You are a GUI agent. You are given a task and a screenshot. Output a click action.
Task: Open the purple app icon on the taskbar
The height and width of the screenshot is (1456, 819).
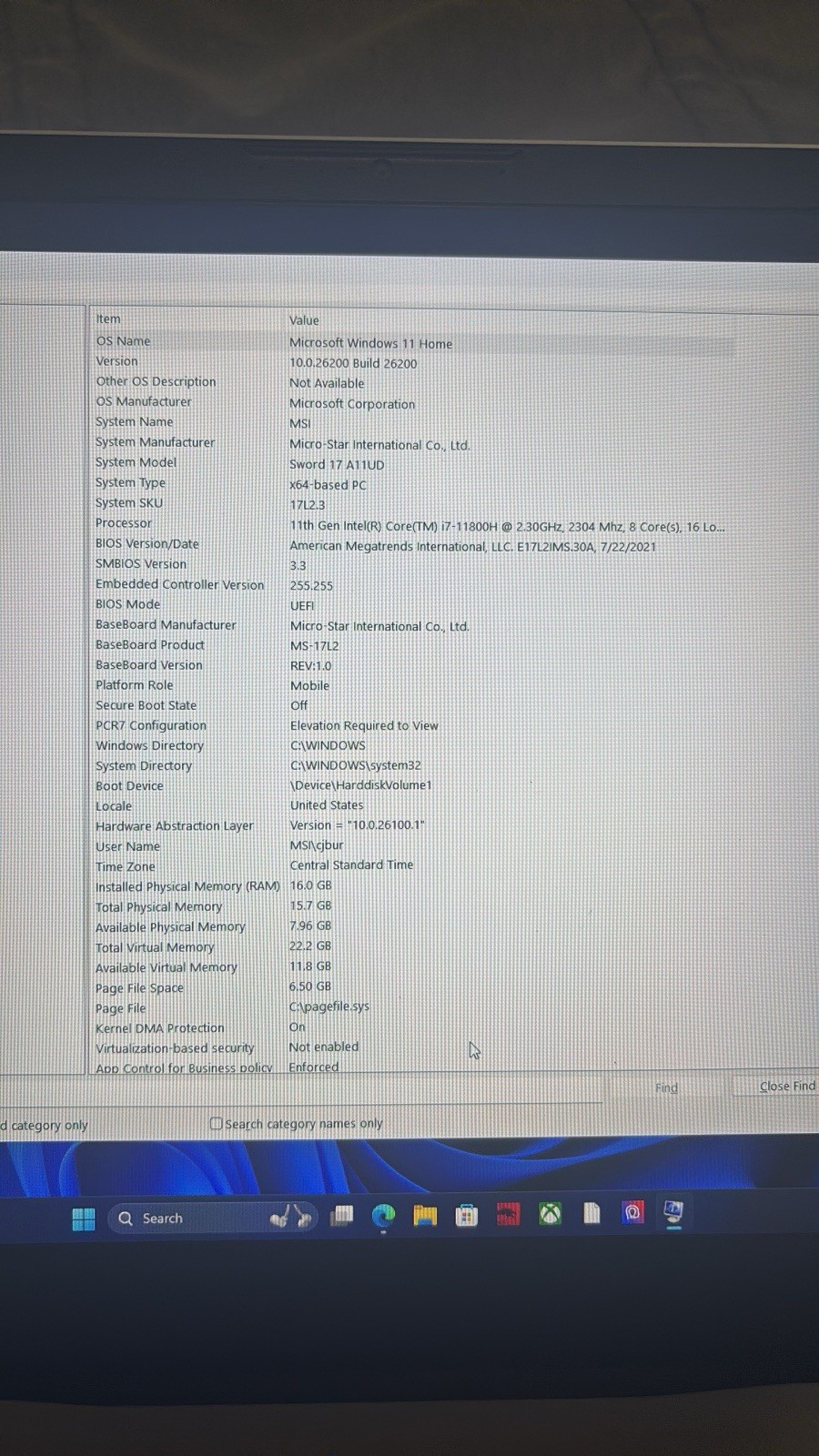coord(632,1212)
